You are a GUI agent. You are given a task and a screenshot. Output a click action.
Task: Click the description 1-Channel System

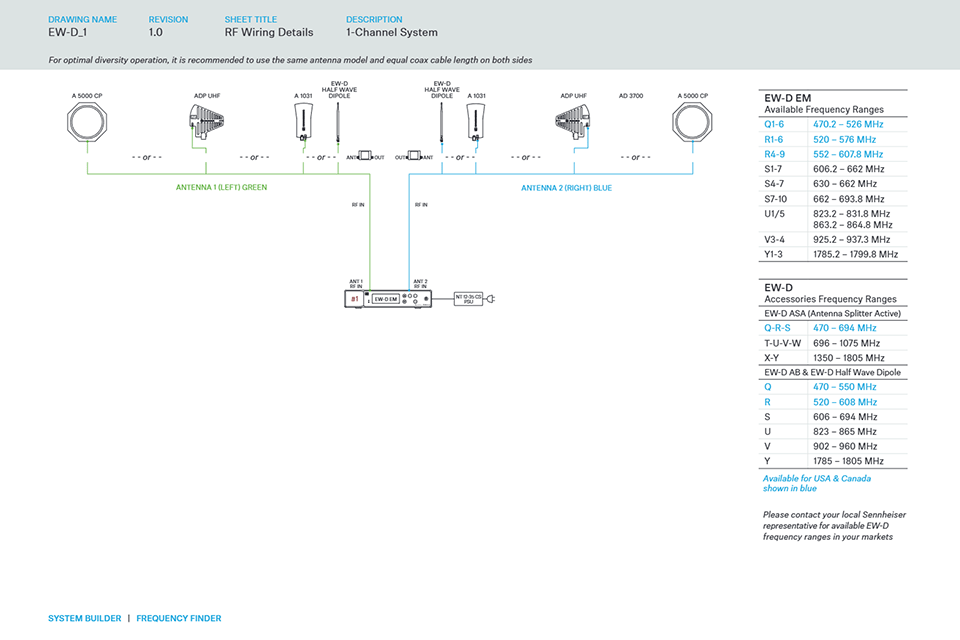(x=392, y=32)
